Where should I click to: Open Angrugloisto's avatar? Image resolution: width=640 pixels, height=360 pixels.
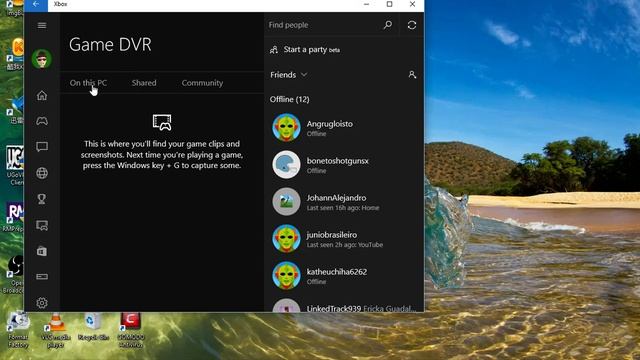(x=286, y=127)
